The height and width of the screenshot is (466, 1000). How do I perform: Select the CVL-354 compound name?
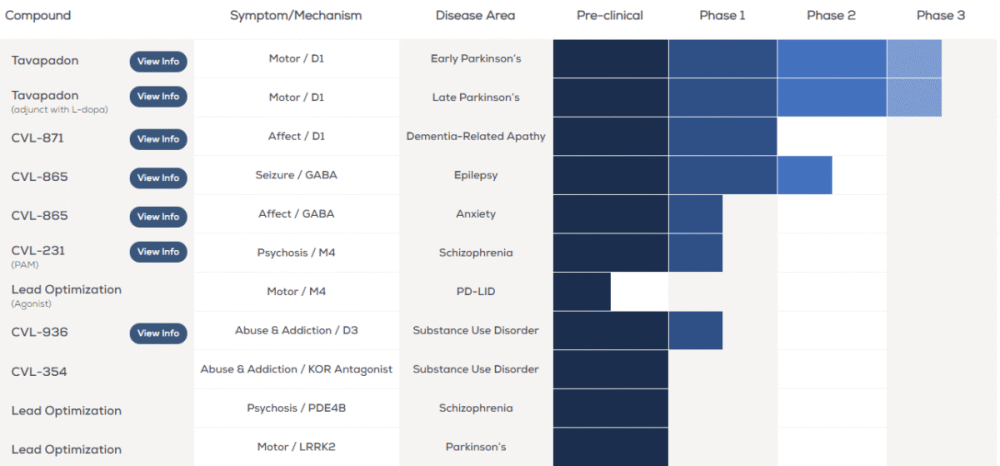(x=39, y=371)
